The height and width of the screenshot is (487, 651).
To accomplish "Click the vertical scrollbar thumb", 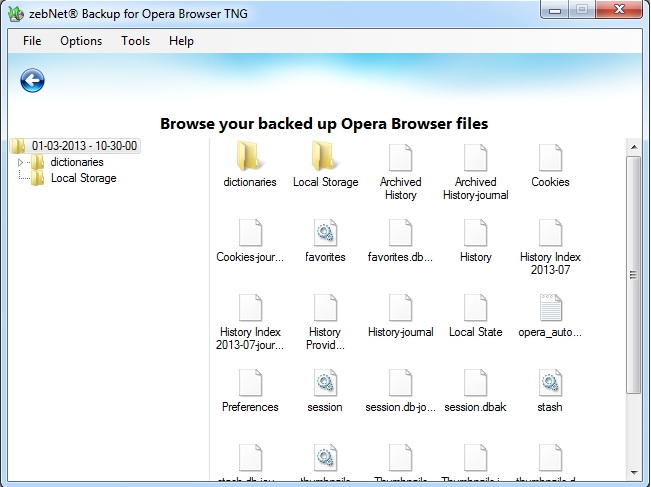I will 634,274.
